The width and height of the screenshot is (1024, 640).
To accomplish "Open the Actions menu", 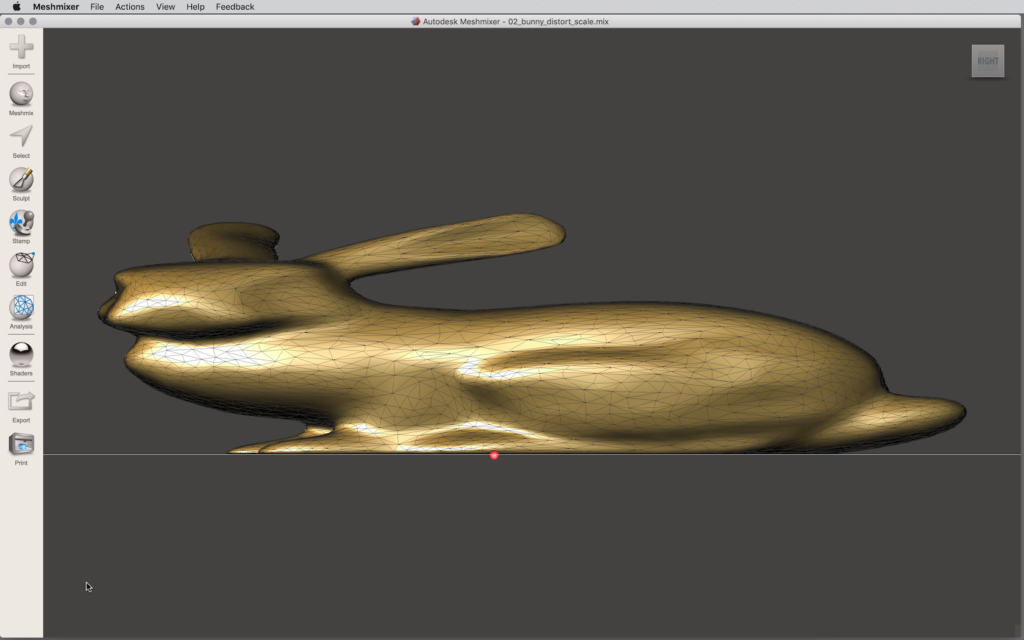I will tap(130, 7).
